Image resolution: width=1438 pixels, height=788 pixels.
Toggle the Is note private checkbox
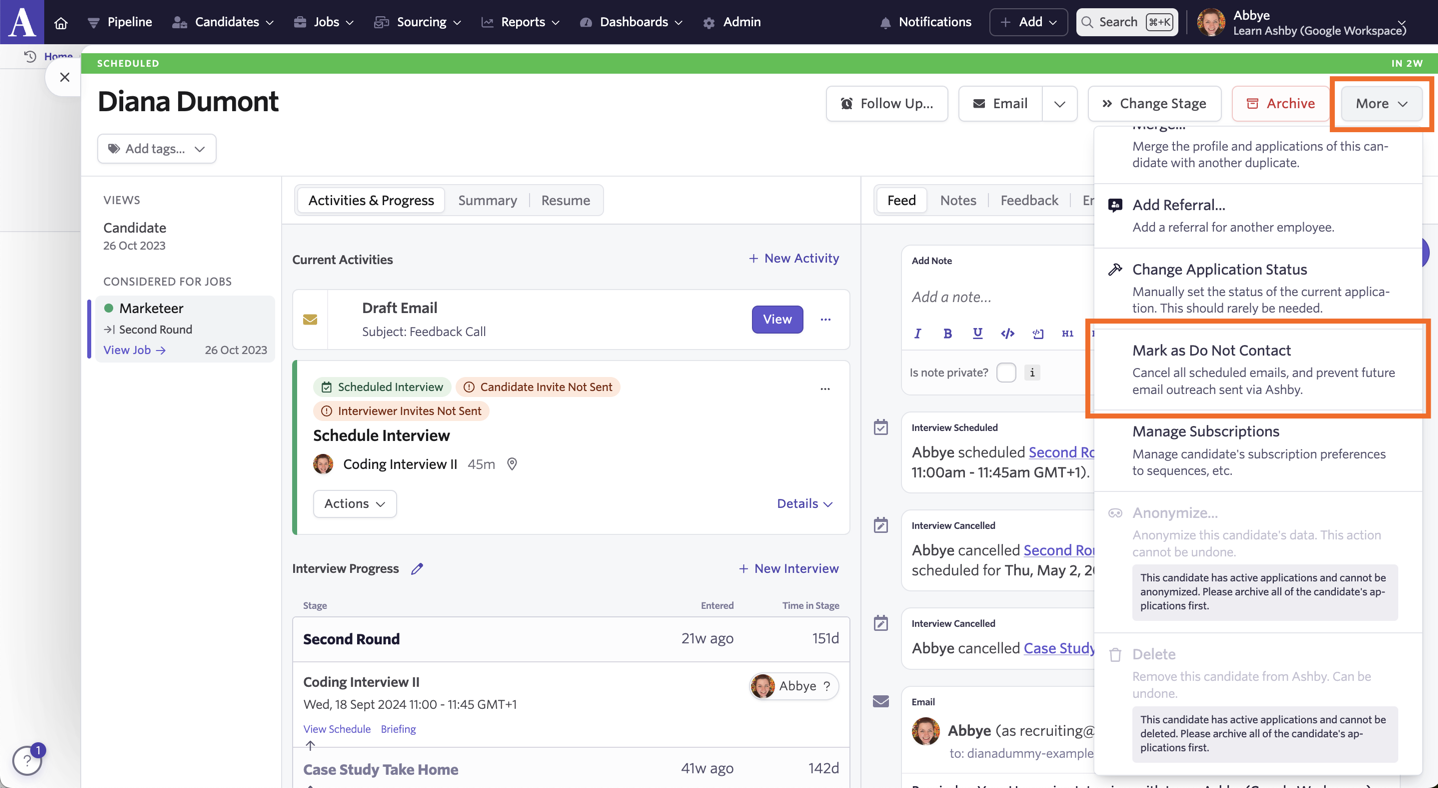[1006, 372]
